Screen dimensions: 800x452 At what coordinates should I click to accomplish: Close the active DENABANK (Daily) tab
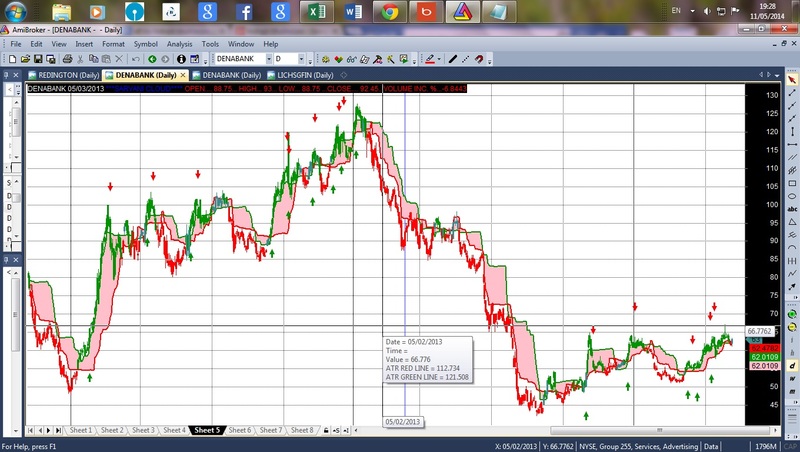pos(183,75)
